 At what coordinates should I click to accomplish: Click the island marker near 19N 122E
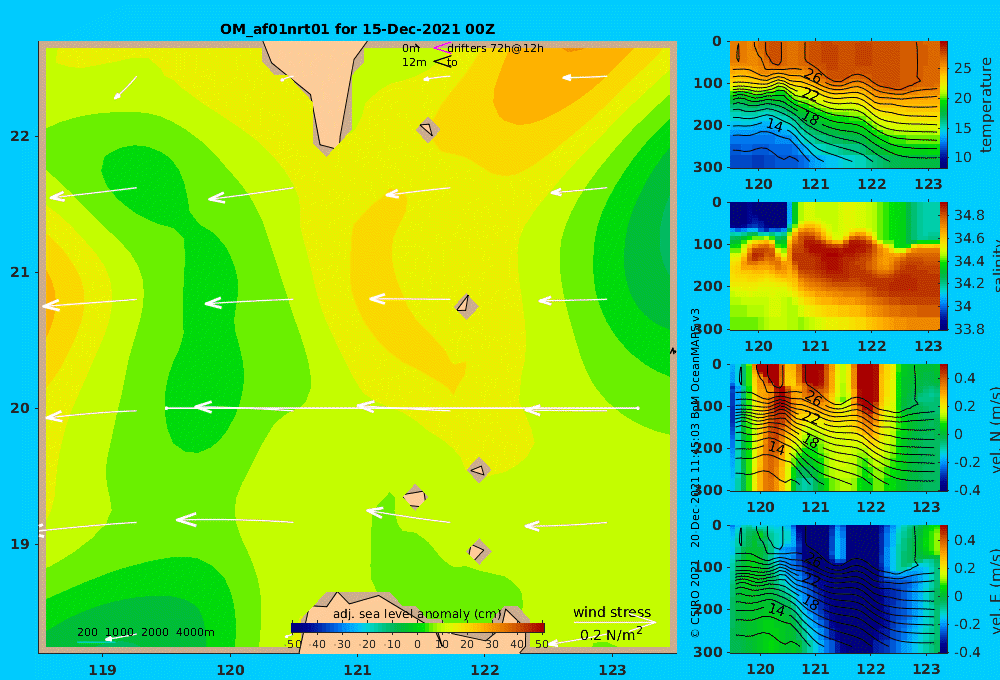[x=479, y=551]
